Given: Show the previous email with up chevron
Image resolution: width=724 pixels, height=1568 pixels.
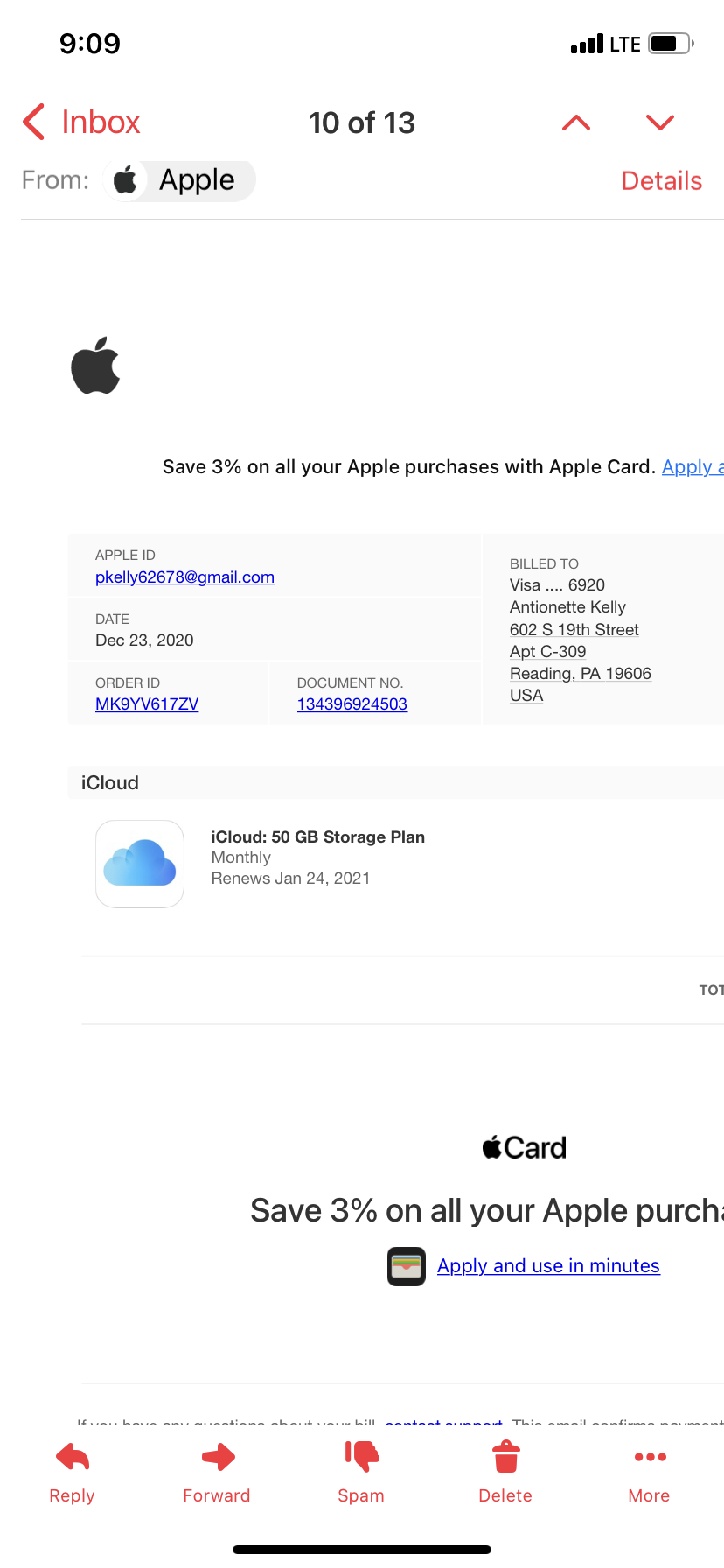Looking at the screenshot, I should pyautogui.click(x=576, y=122).
